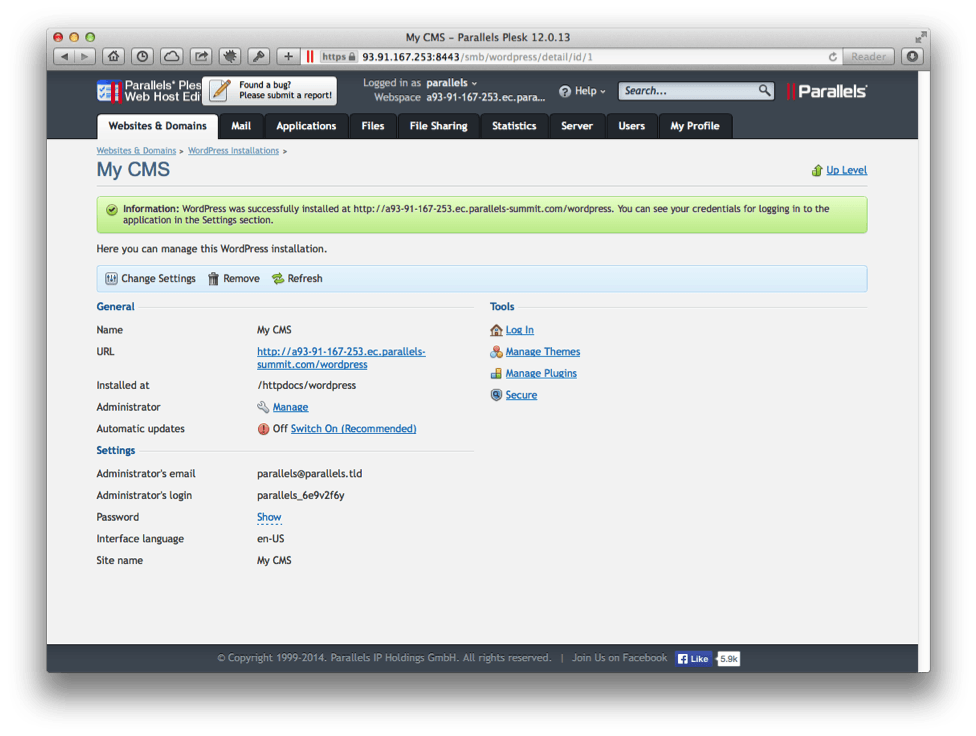Click the Change Settings sliders icon
The width and height of the screenshot is (976, 736).
click(111, 279)
